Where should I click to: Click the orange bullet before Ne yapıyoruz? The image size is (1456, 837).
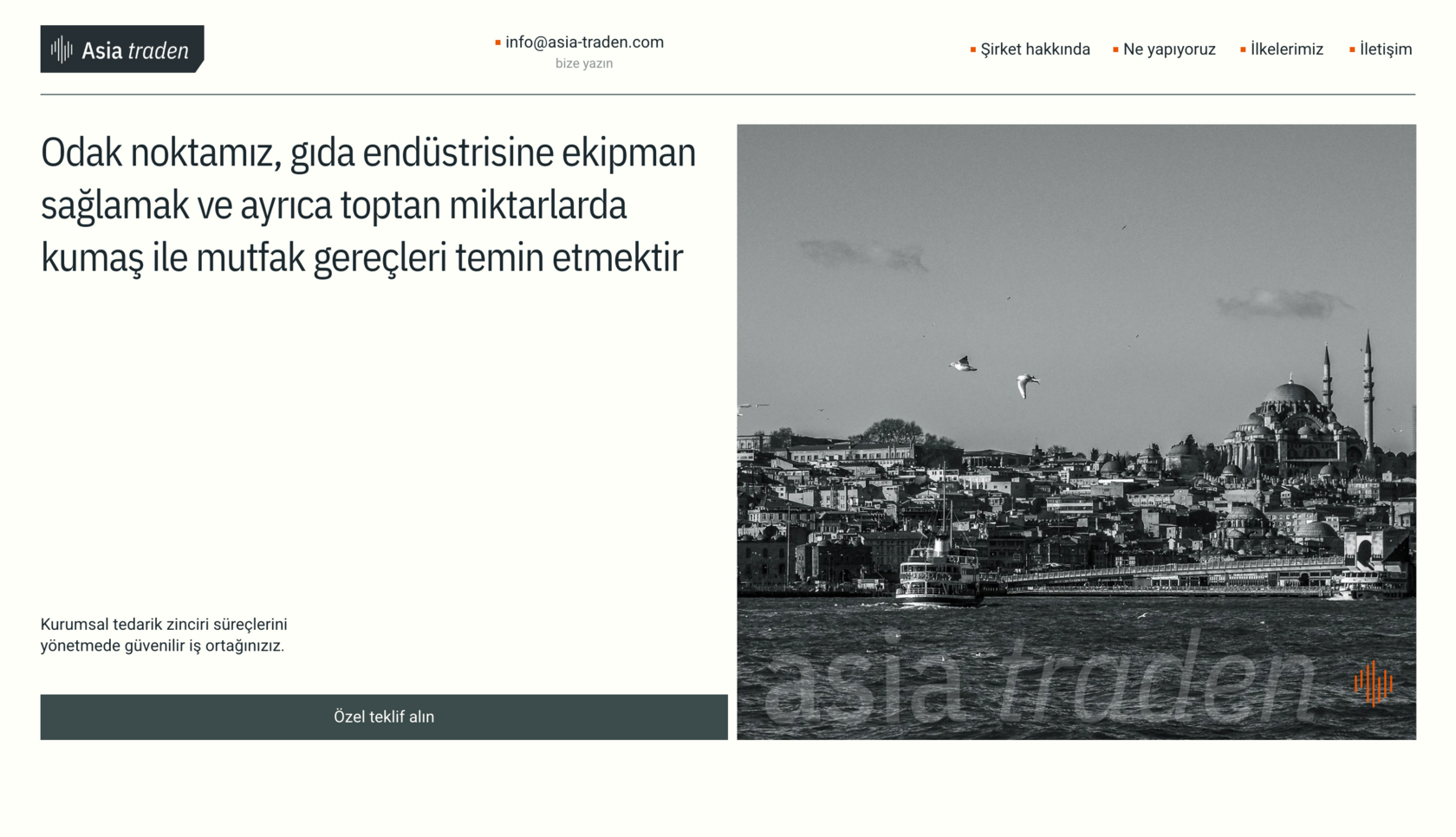[1115, 49]
